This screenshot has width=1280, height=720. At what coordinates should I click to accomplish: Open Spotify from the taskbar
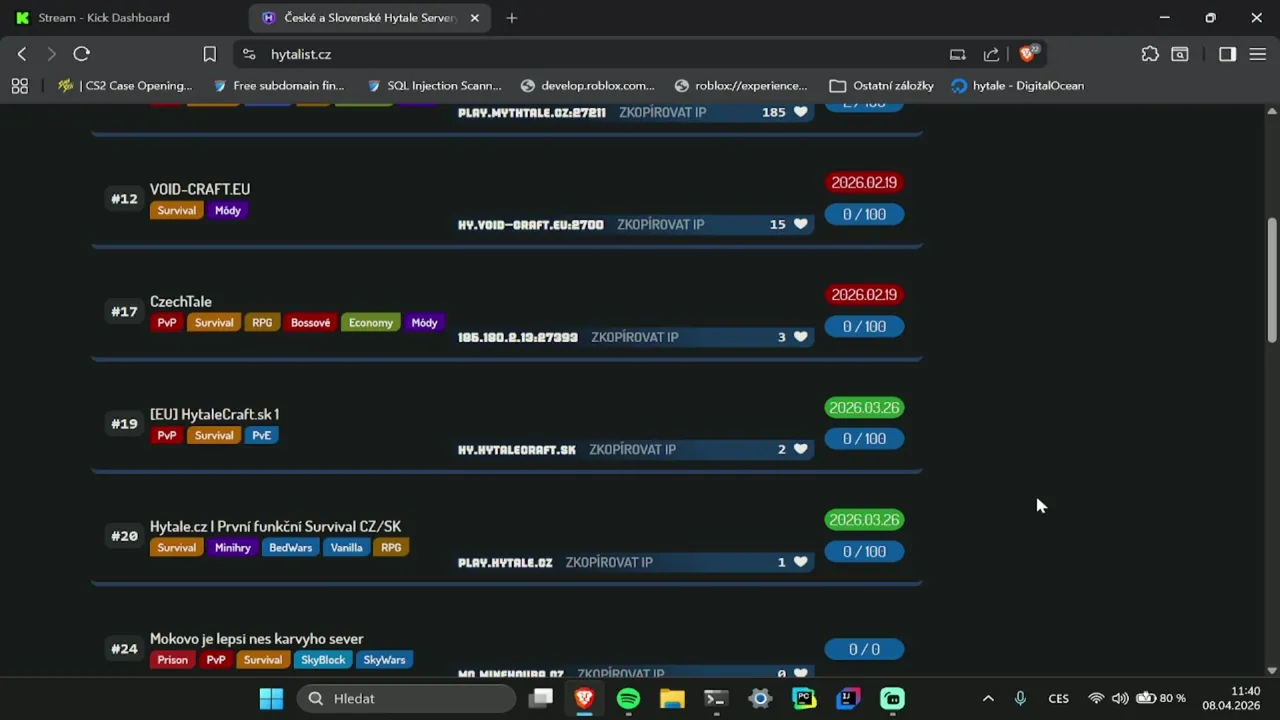pos(628,698)
